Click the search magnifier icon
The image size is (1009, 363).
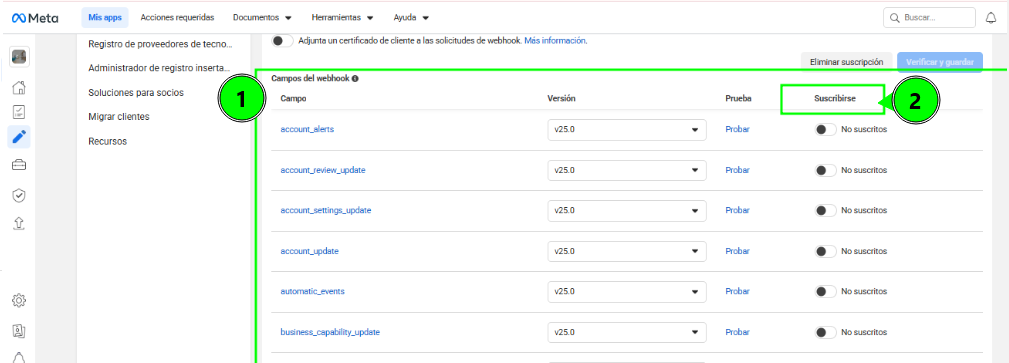coord(895,18)
